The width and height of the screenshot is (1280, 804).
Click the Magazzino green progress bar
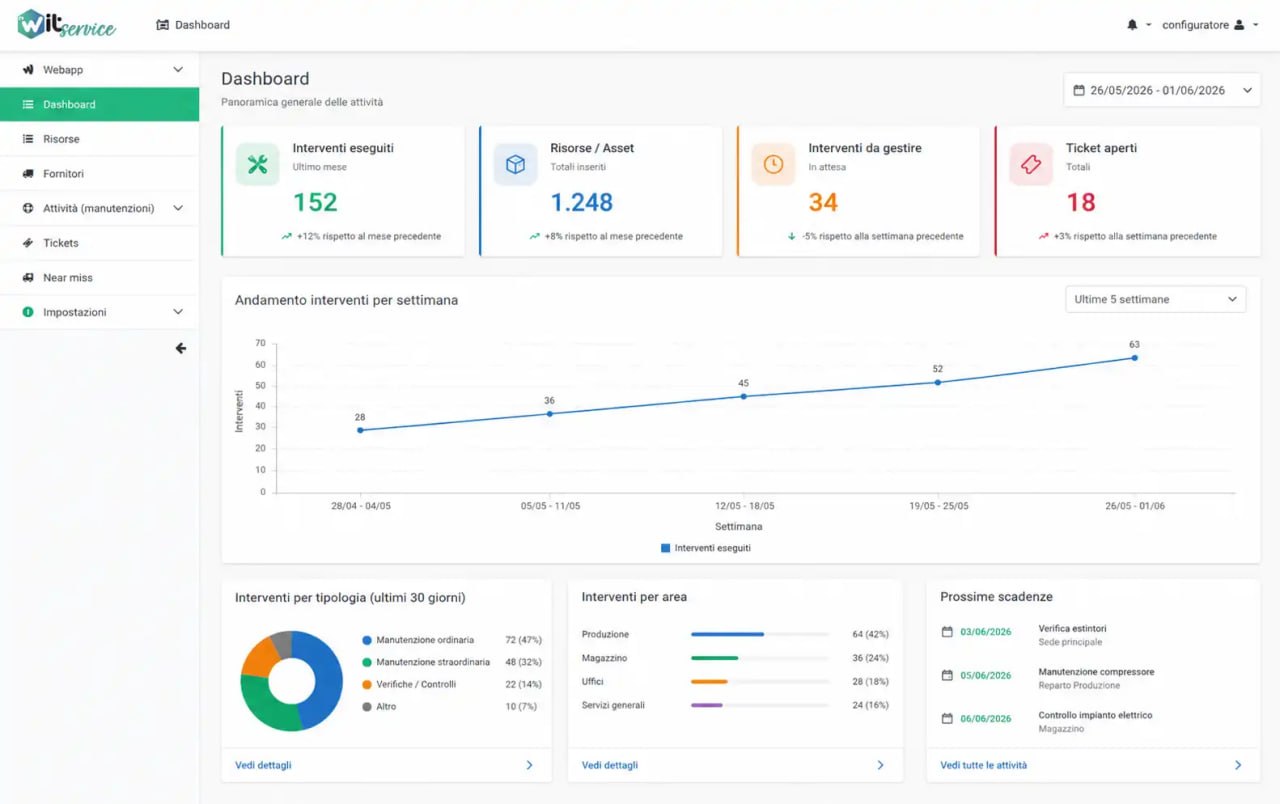click(714, 658)
